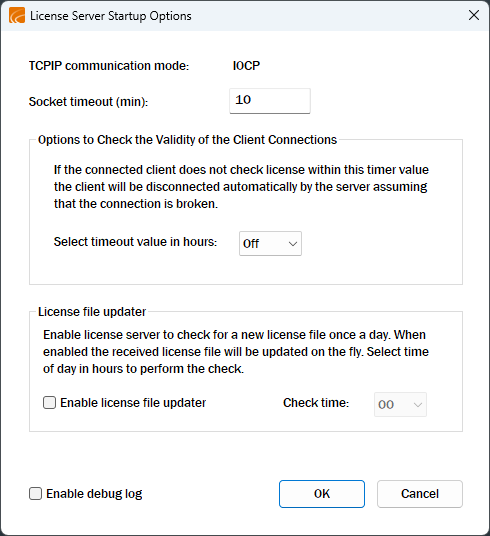This screenshot has height=536, width=490.
Task: Tick the Enable debug log checkbox
Action: pyautogui.click(x=36, y=494)
